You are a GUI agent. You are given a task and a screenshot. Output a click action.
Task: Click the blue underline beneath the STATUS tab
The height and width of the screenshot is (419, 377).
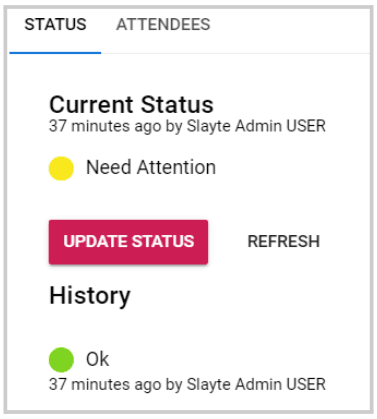55,52
